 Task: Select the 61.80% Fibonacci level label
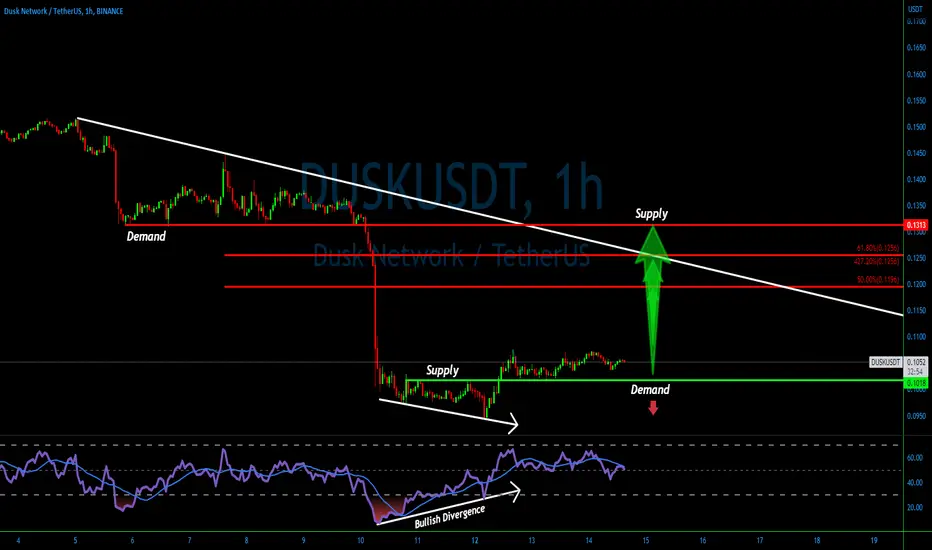878,248
